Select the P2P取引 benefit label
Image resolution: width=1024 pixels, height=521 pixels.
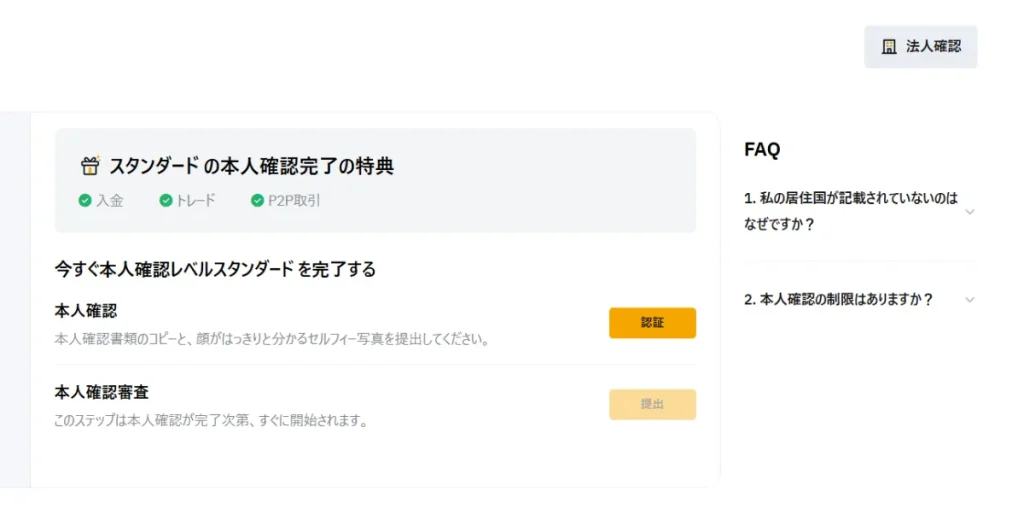click(x=294, y=201)
